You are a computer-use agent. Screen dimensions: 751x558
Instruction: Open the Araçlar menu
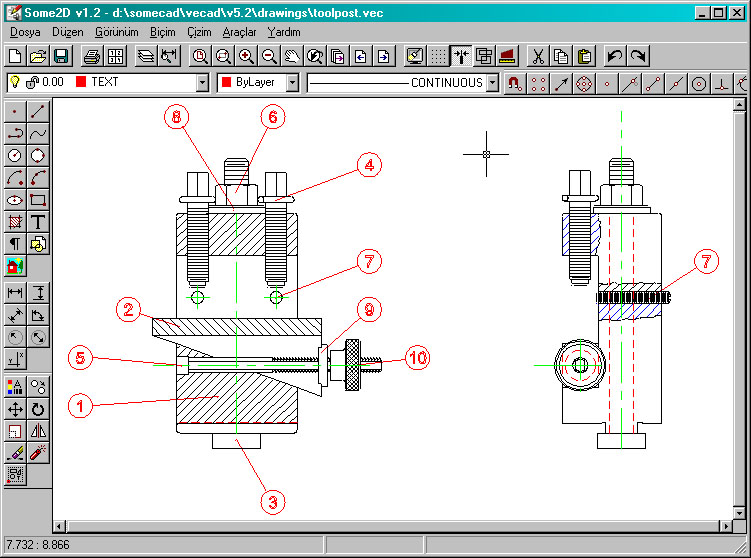point(239,32)
